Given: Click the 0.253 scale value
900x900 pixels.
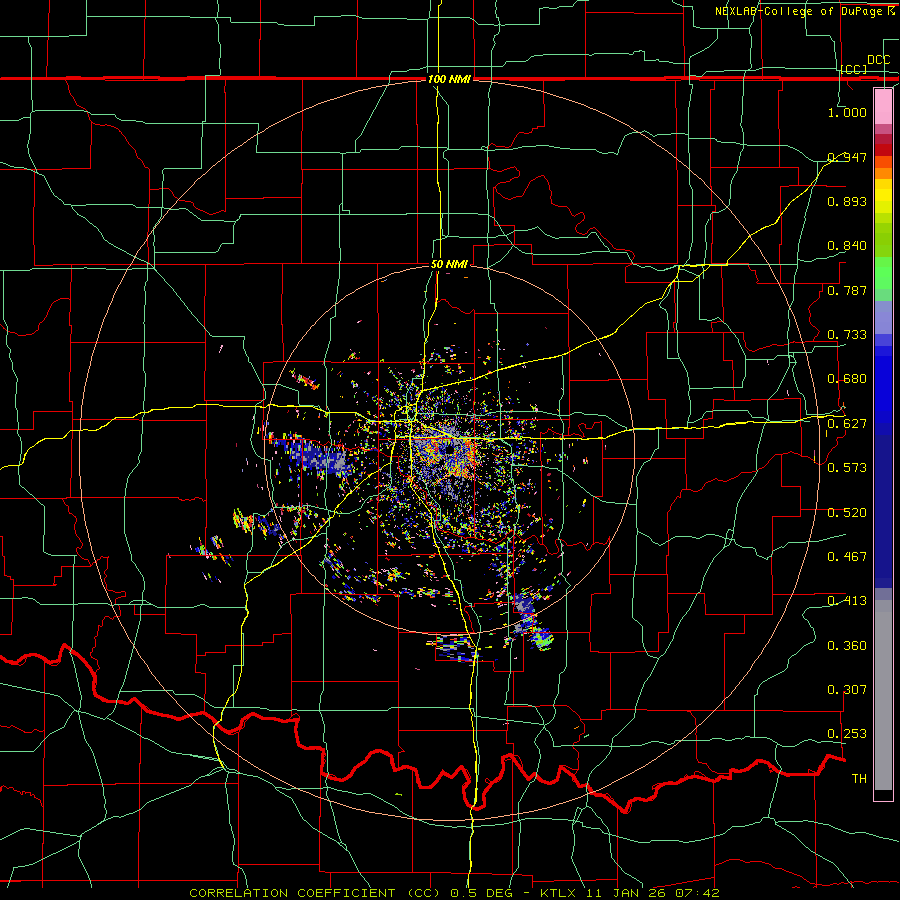Looking at the screenshot, I should click(x=847, y=734).
